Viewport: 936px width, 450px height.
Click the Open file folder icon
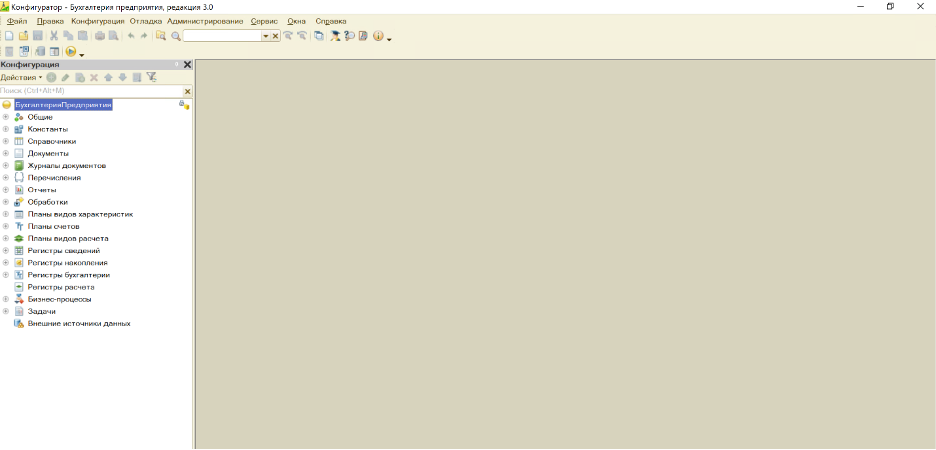23,36
